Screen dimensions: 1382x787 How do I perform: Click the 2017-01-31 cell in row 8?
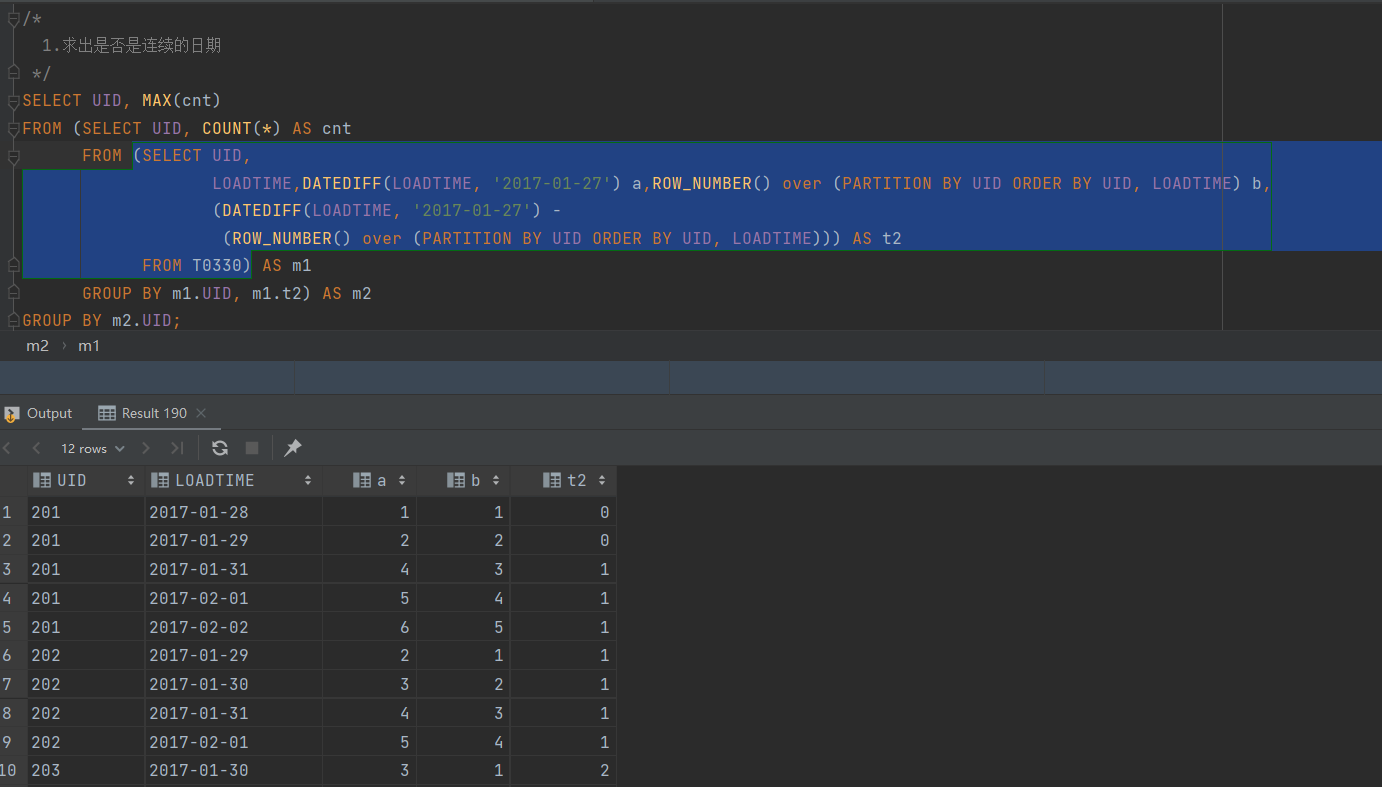pyautogui.click(x=234, y=713)
